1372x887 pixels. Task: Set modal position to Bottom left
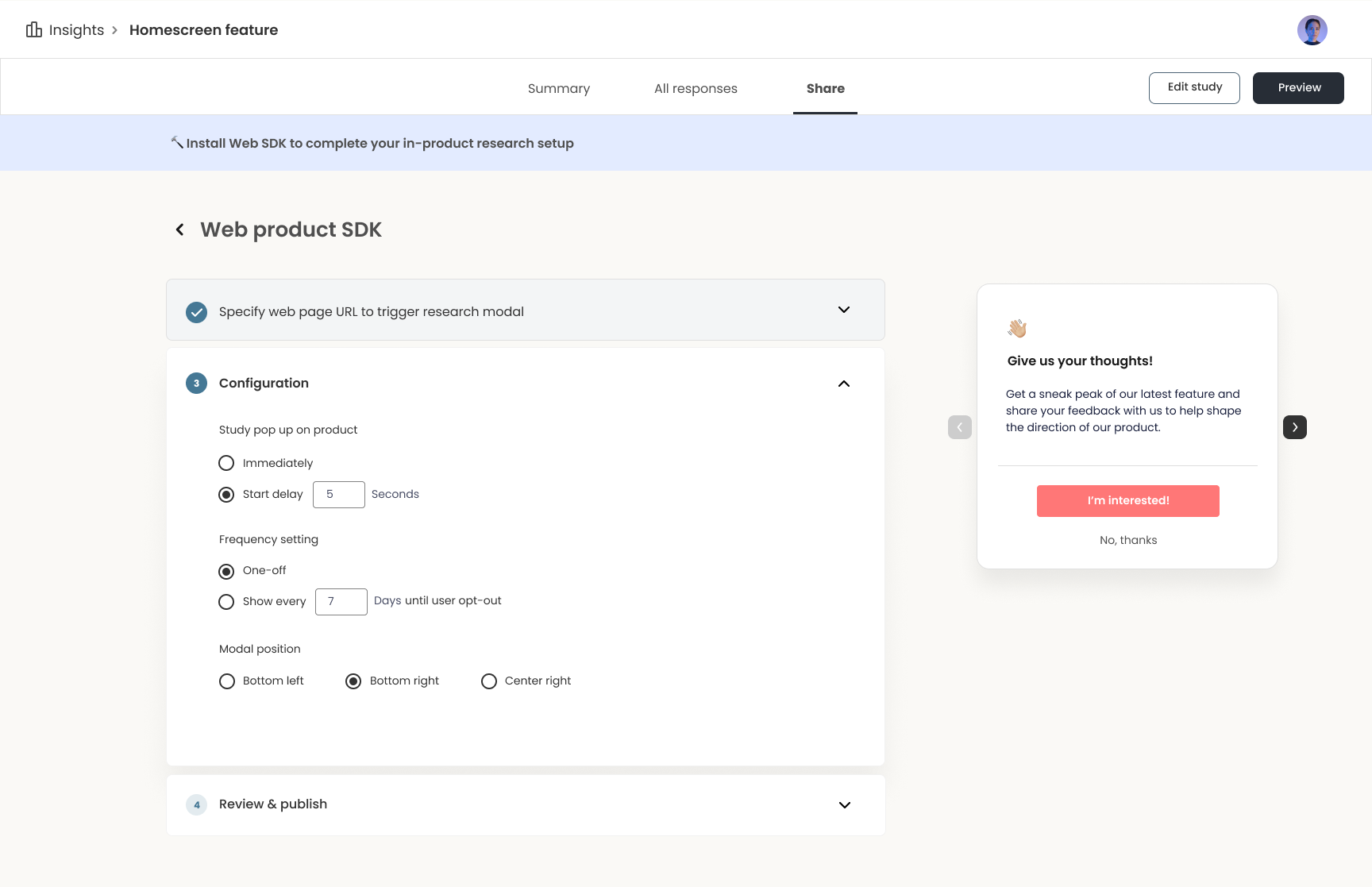pyautogui.click(x=227, y=681)
